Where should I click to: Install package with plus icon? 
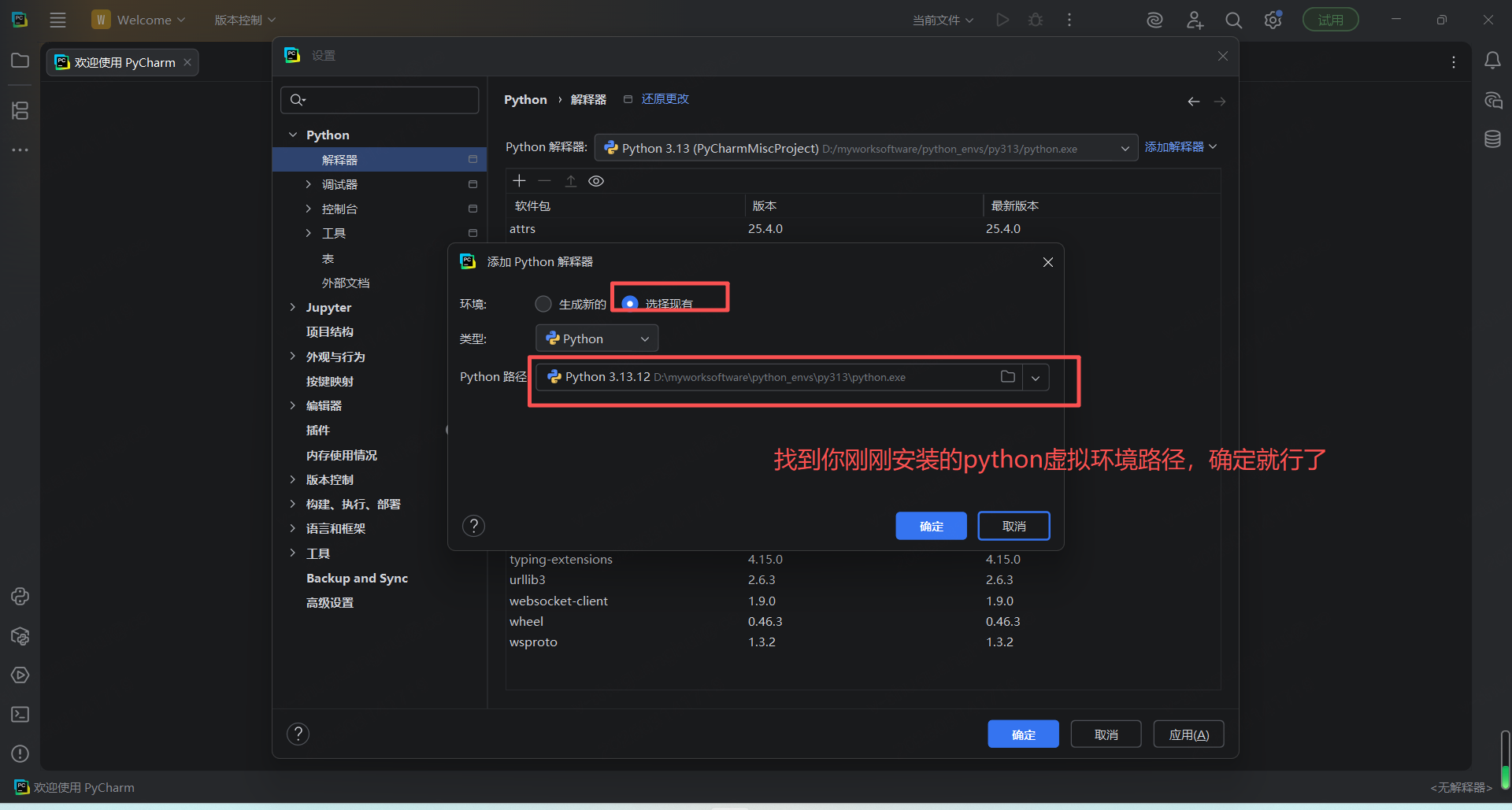[519, 181]
